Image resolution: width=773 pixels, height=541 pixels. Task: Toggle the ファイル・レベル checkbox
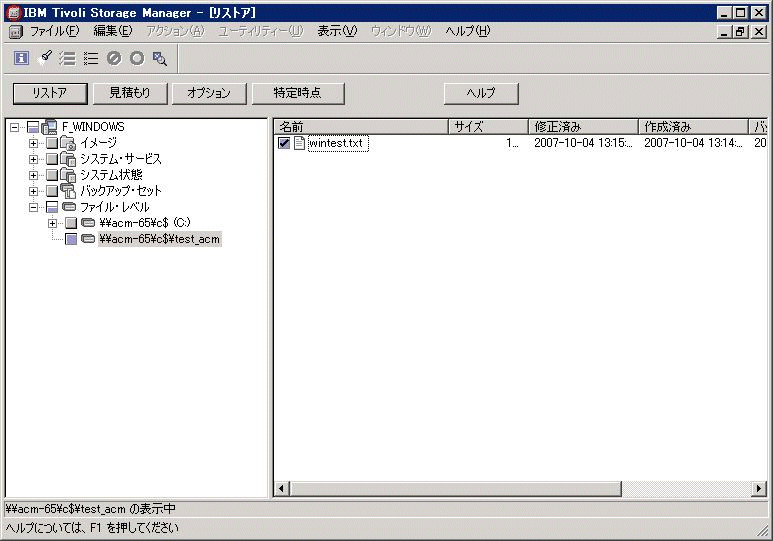(x=52, y=207)
